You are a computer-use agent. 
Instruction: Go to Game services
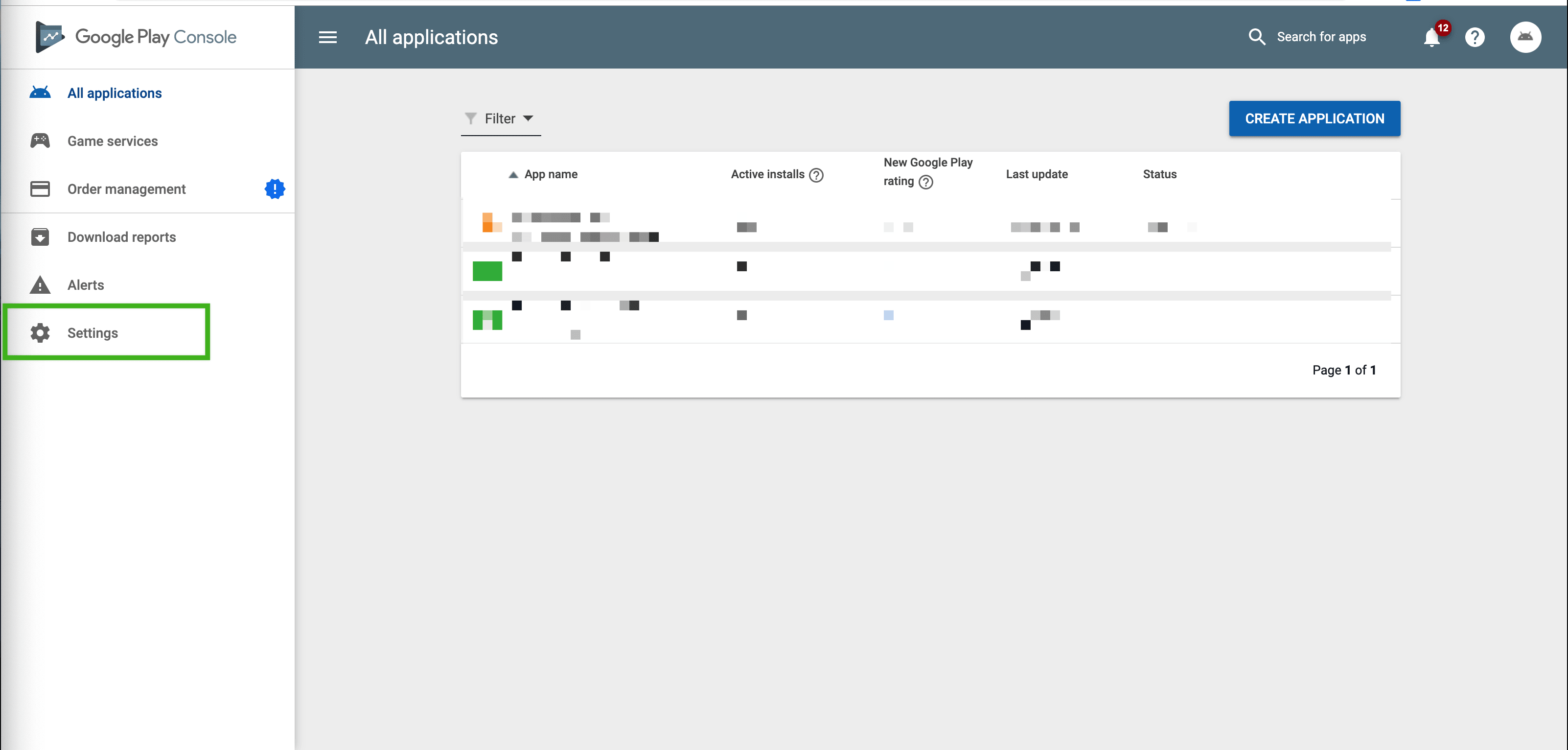(x=113, y=141)
